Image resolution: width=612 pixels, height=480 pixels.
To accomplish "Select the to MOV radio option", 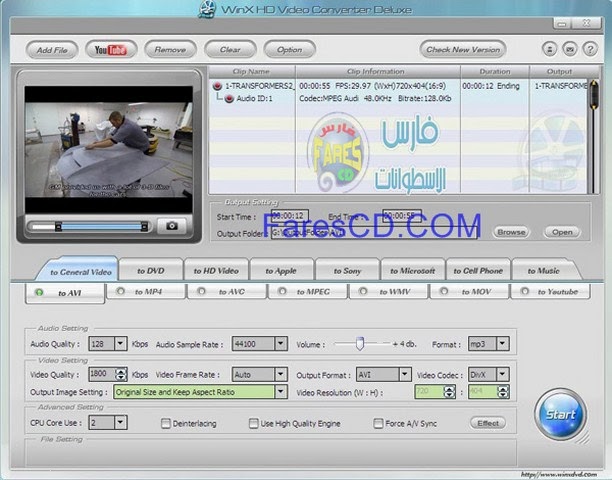I will pos(444,291).
